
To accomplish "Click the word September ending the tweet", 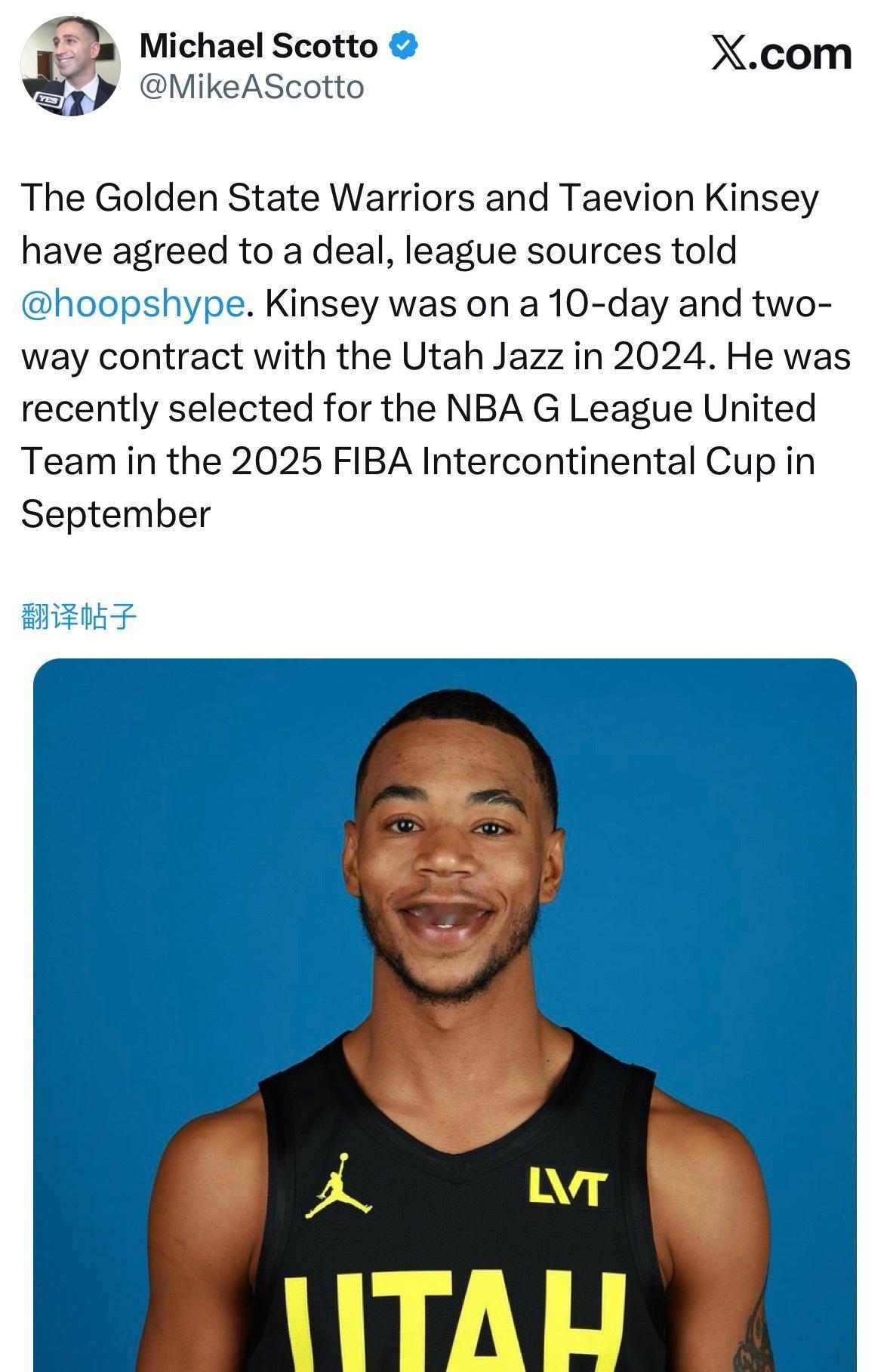I will [115, 515].
